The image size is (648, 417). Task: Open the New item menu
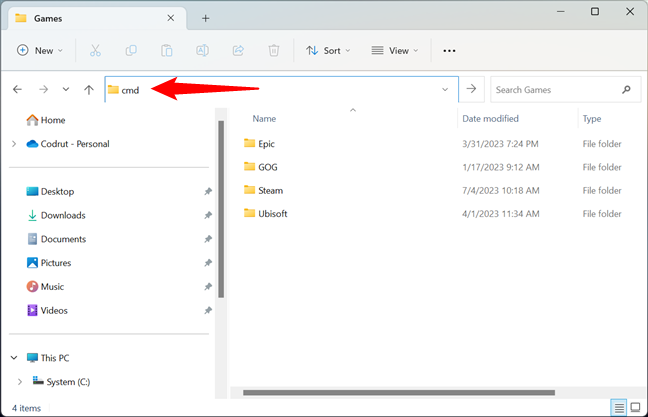(40, 50)
